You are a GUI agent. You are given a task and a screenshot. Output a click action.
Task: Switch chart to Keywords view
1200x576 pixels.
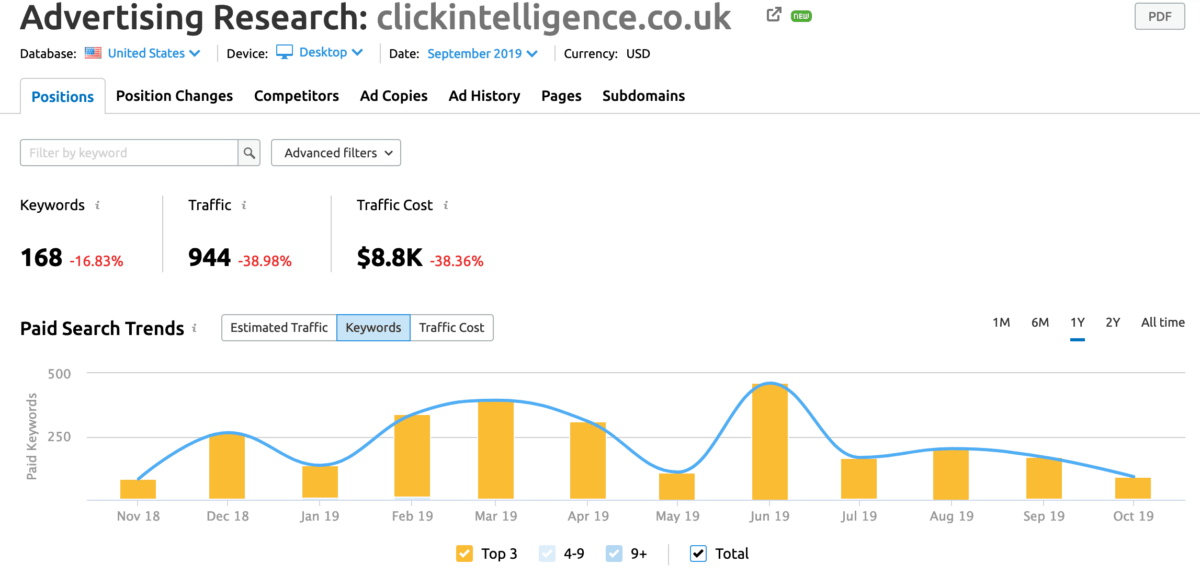coord(373,327)
